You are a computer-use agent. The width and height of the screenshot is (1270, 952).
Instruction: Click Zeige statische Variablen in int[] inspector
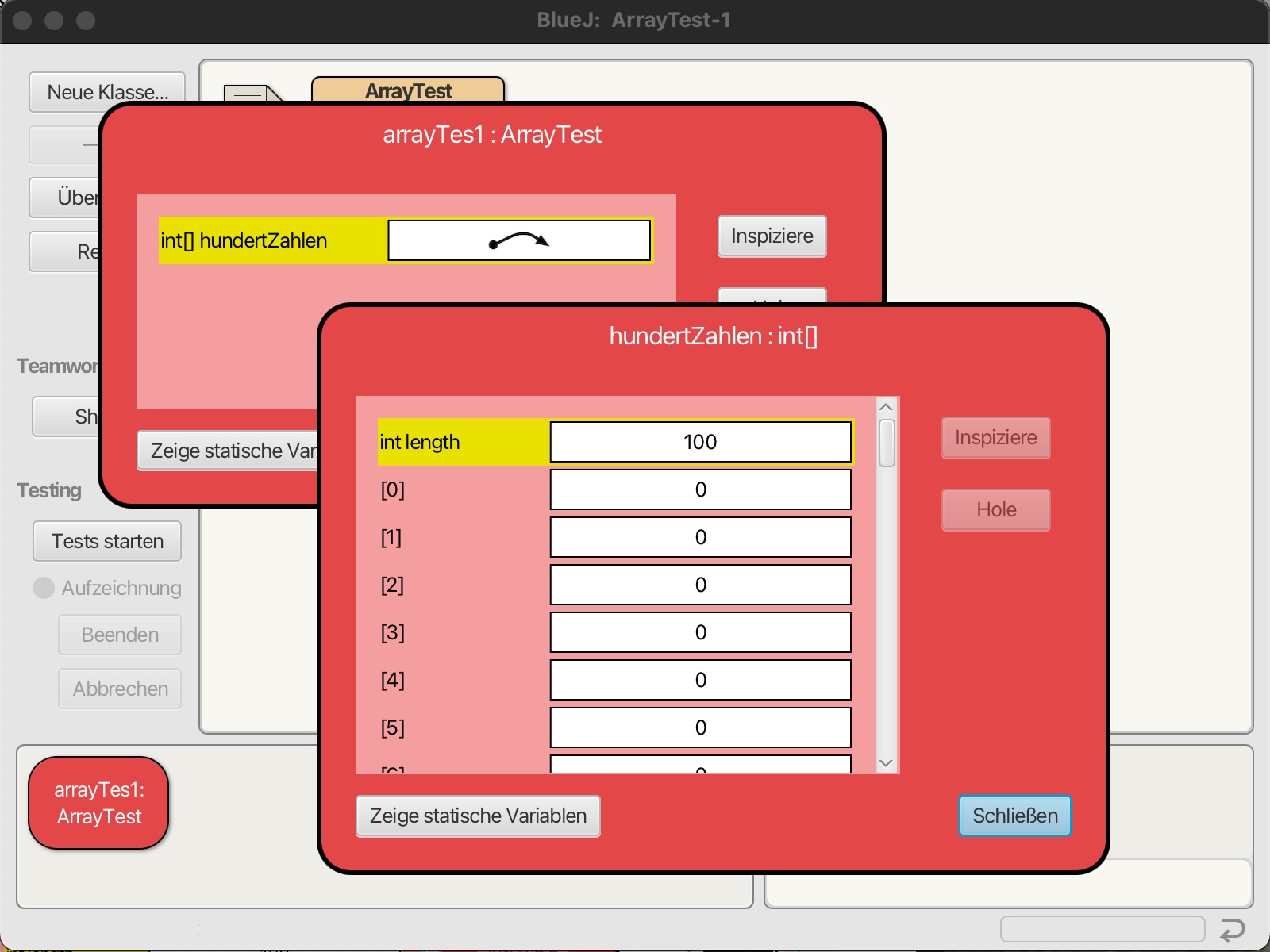pyautogui.click(x=478, y=816)
